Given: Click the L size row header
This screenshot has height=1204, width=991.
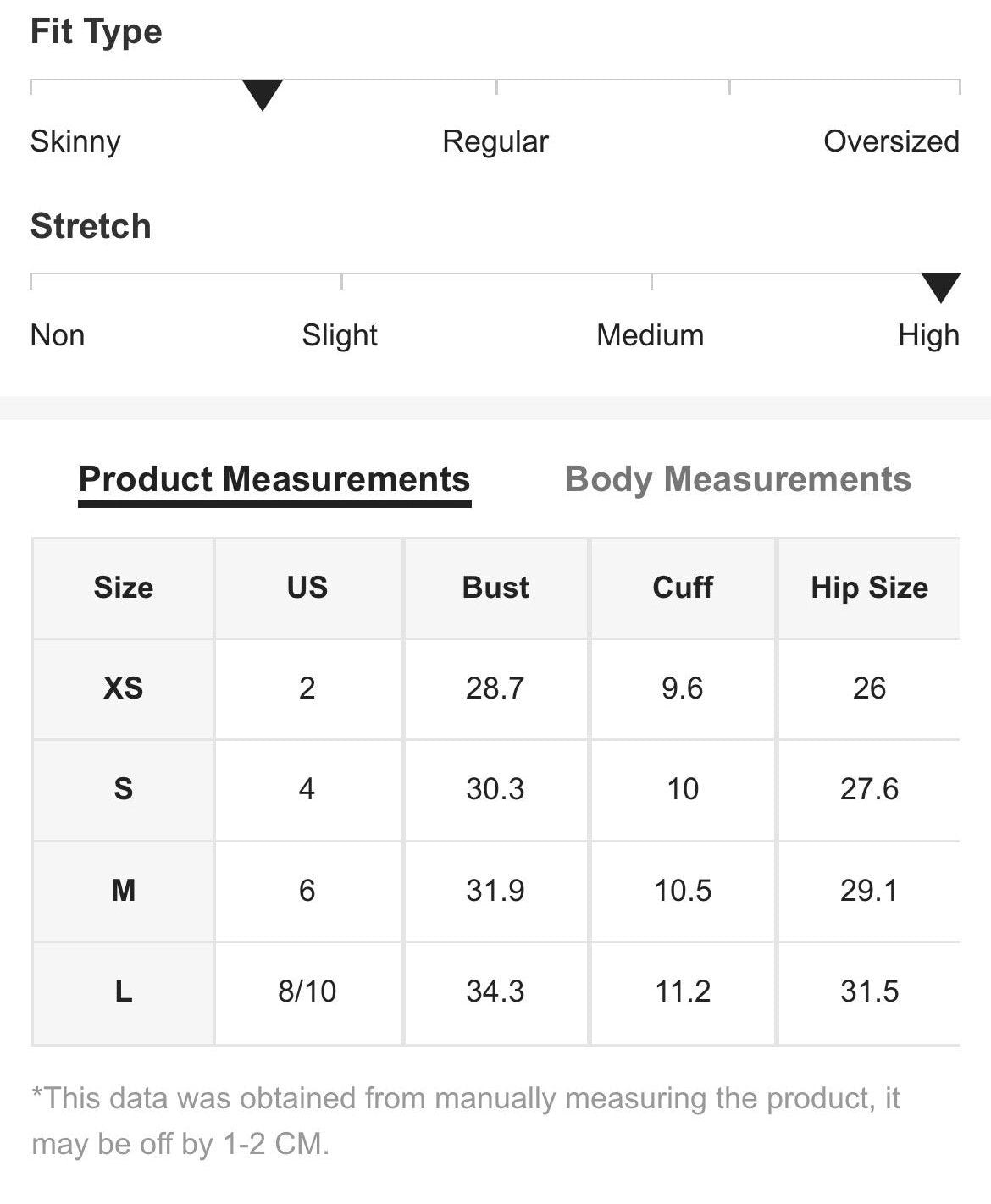Looking at the screenshot, I should tap(124, 991).
